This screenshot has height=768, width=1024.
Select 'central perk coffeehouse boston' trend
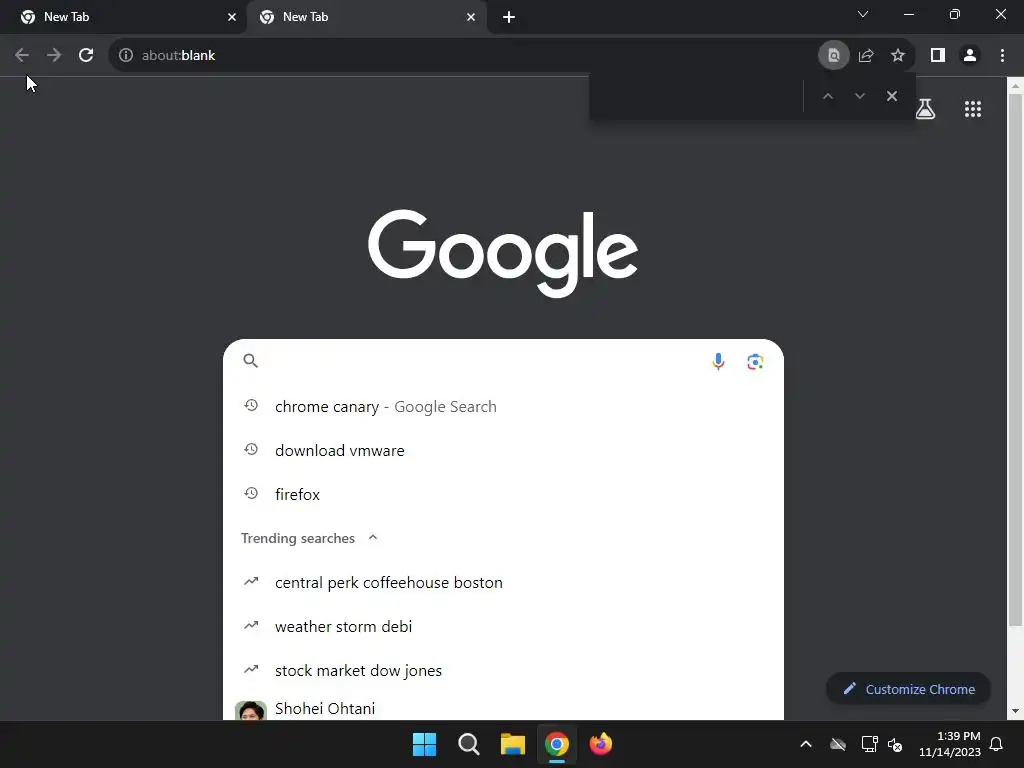503,583
